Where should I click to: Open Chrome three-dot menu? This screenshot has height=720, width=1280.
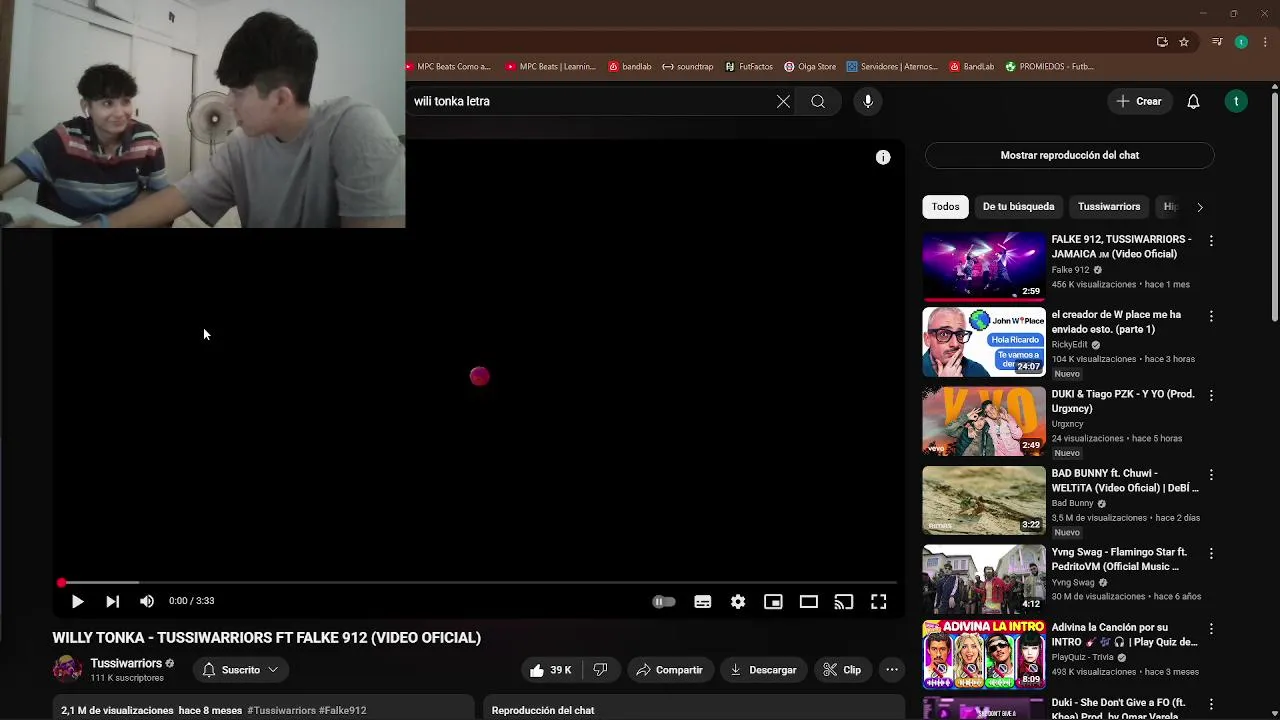point(1263,42)
